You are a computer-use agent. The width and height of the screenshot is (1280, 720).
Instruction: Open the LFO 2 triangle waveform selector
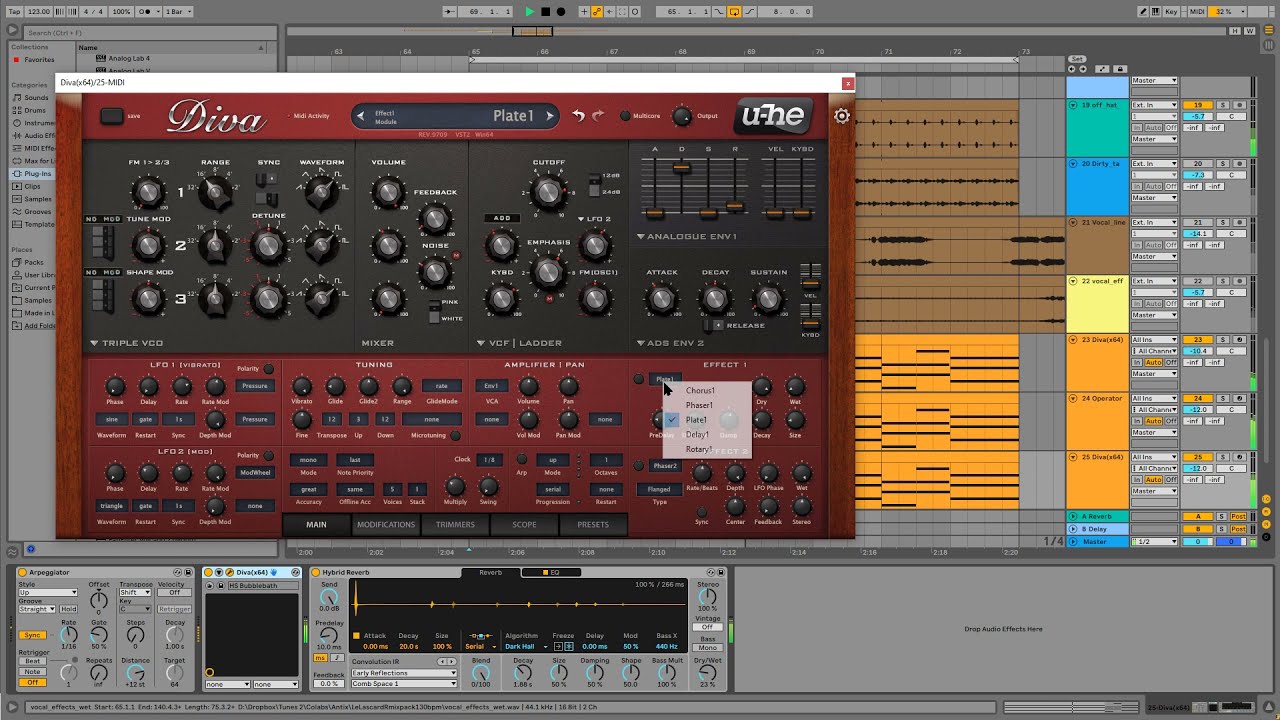click(x=112, y=506)
